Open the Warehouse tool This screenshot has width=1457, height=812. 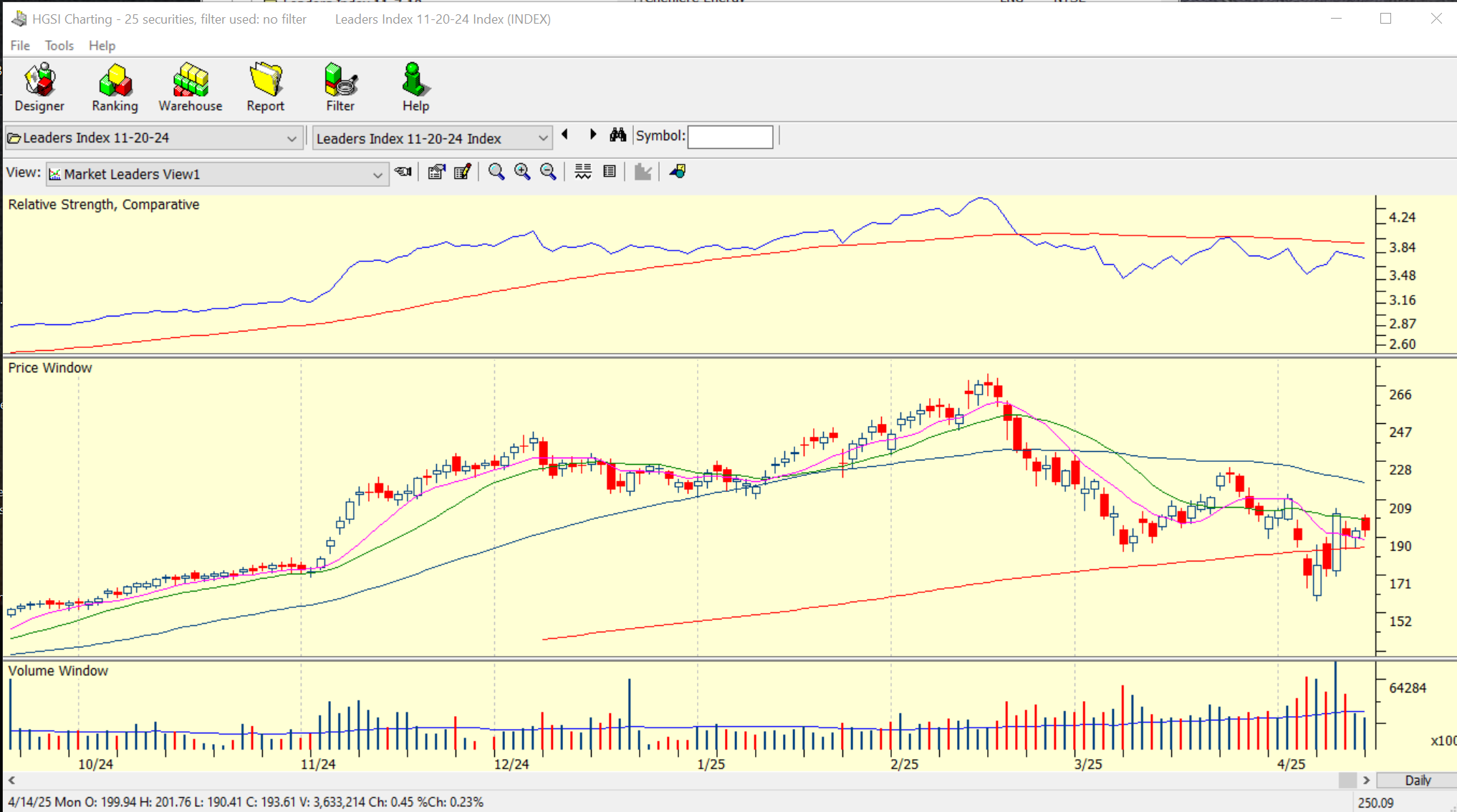[x=191, y=87]
